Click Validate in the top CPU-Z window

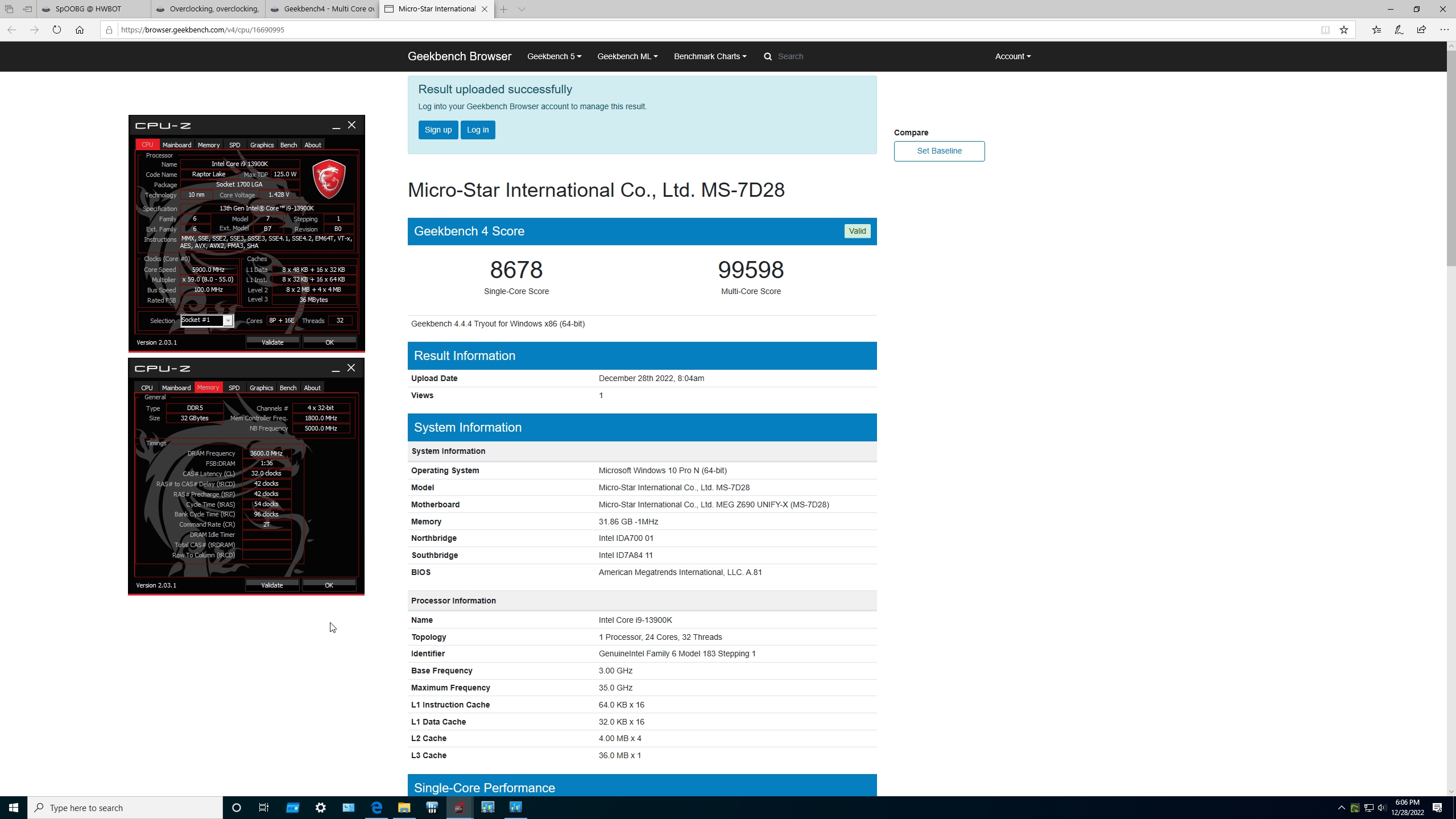(272, 342)
